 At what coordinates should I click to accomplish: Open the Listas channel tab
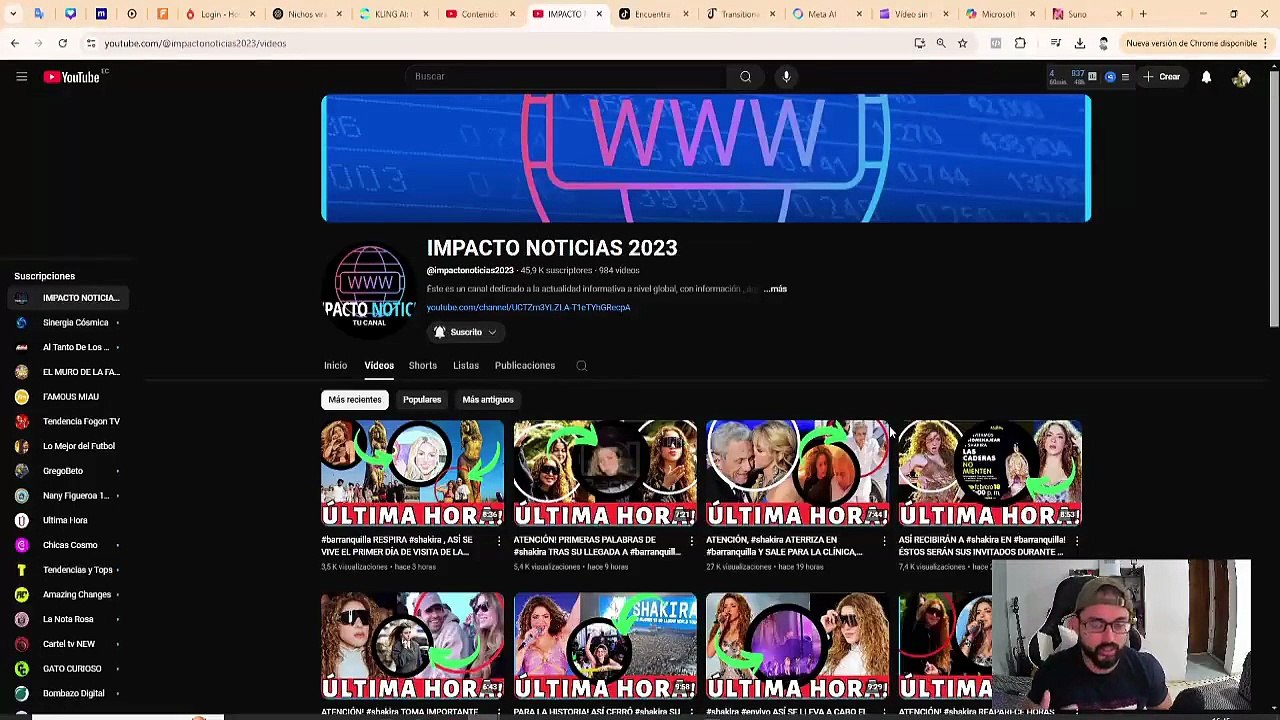click(x=466, y=366)
